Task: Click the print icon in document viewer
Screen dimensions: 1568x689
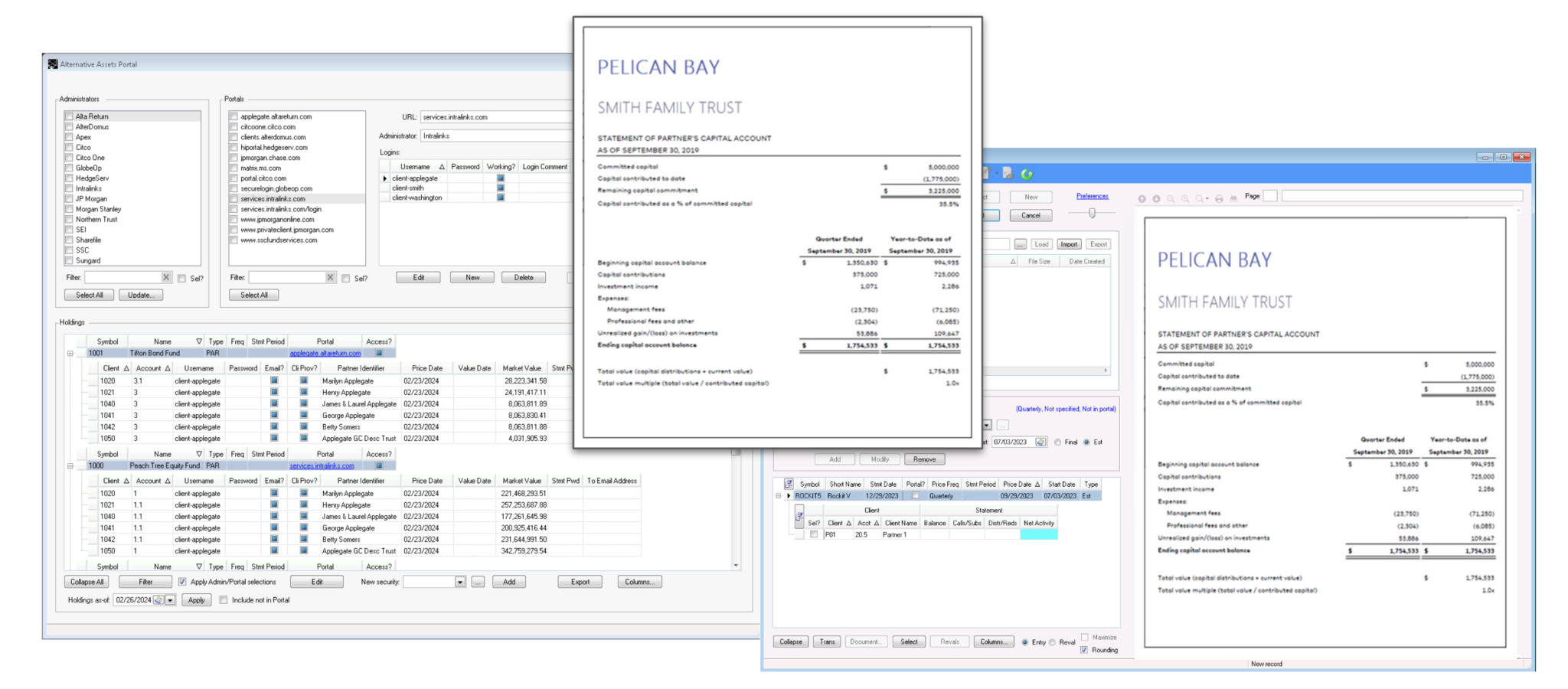Action: 1219,198
